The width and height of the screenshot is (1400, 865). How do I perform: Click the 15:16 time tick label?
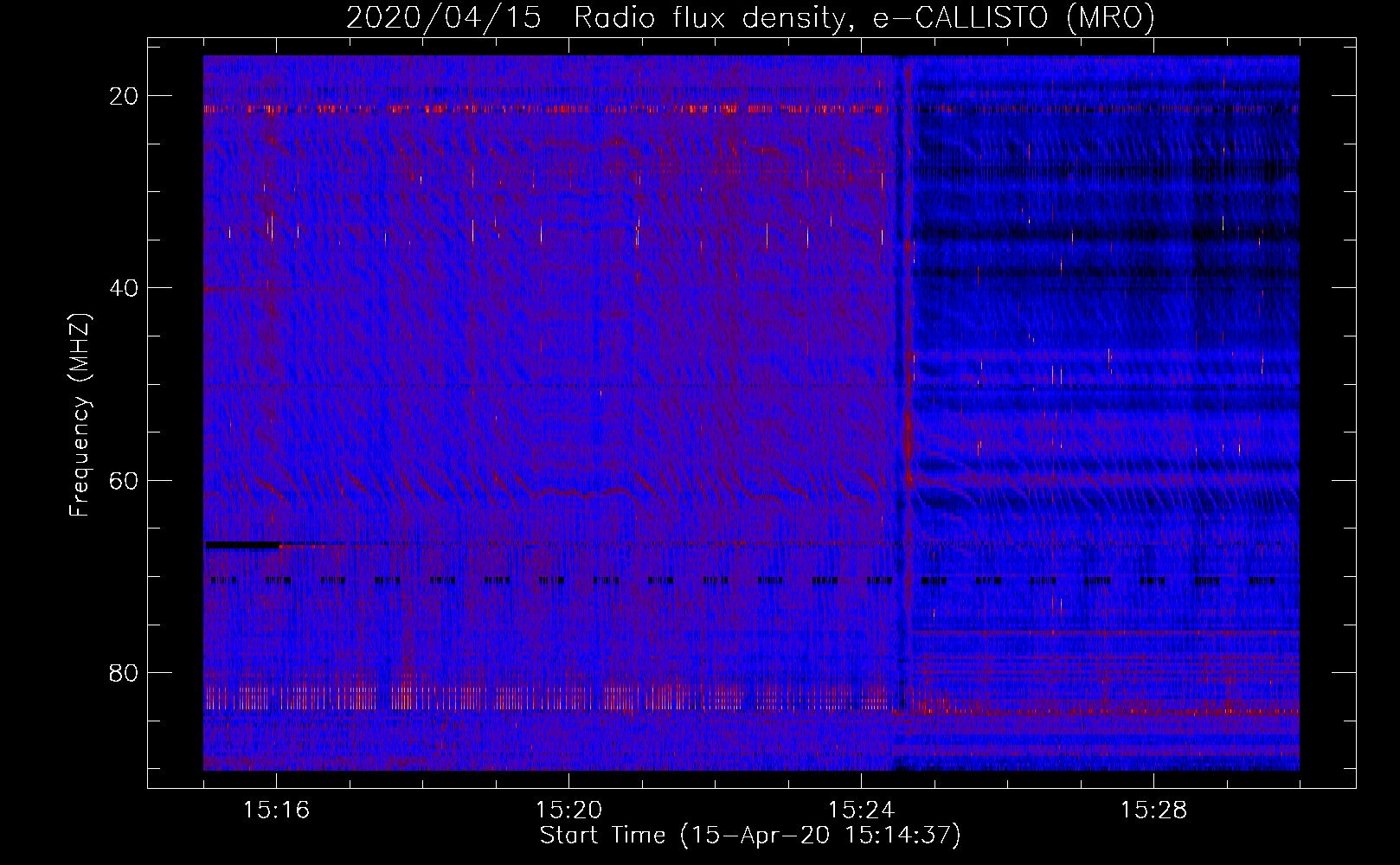pyautogui.click(x=276, y=811)
